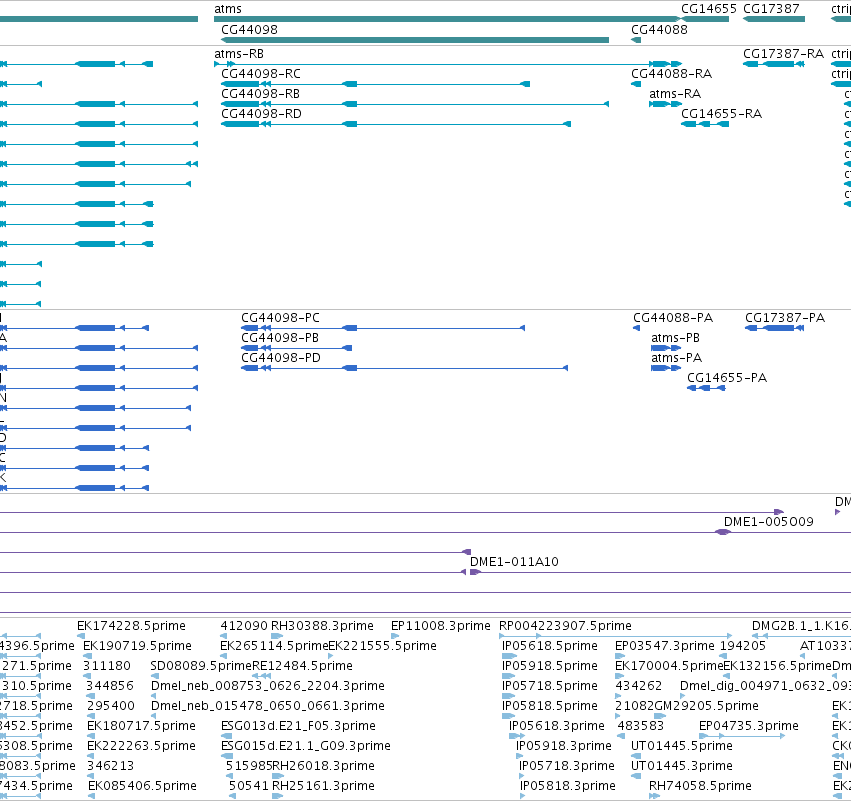Viewport: 851px width, 801px height.
Task: Click EK085406.5prime label
Action: coord(142,786)
